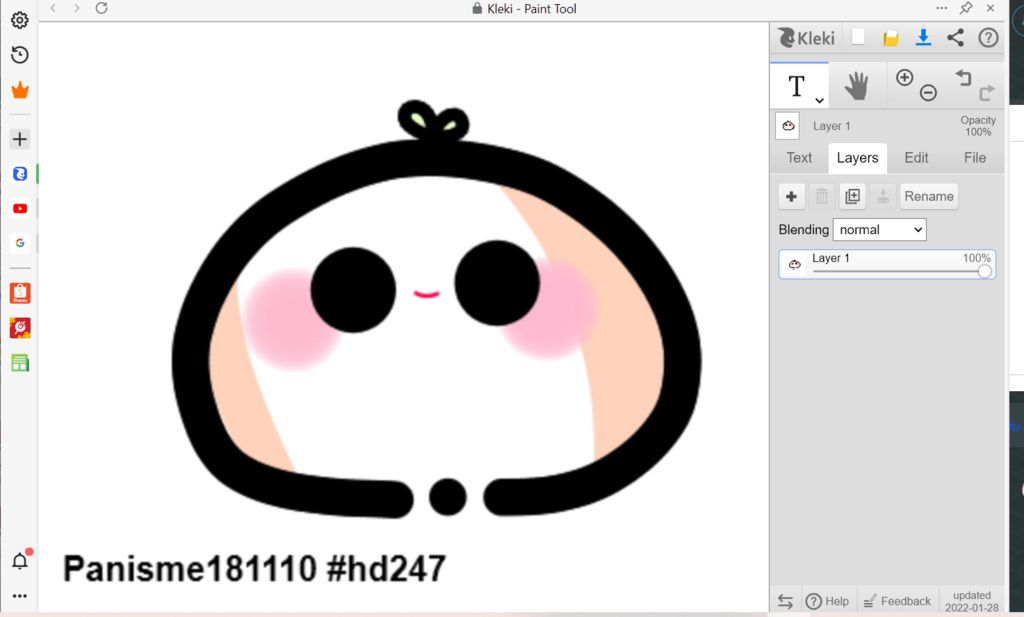Open the YouTube sidebar shortcut
This screenshot has width=1024, height=617.
[20, 208]
